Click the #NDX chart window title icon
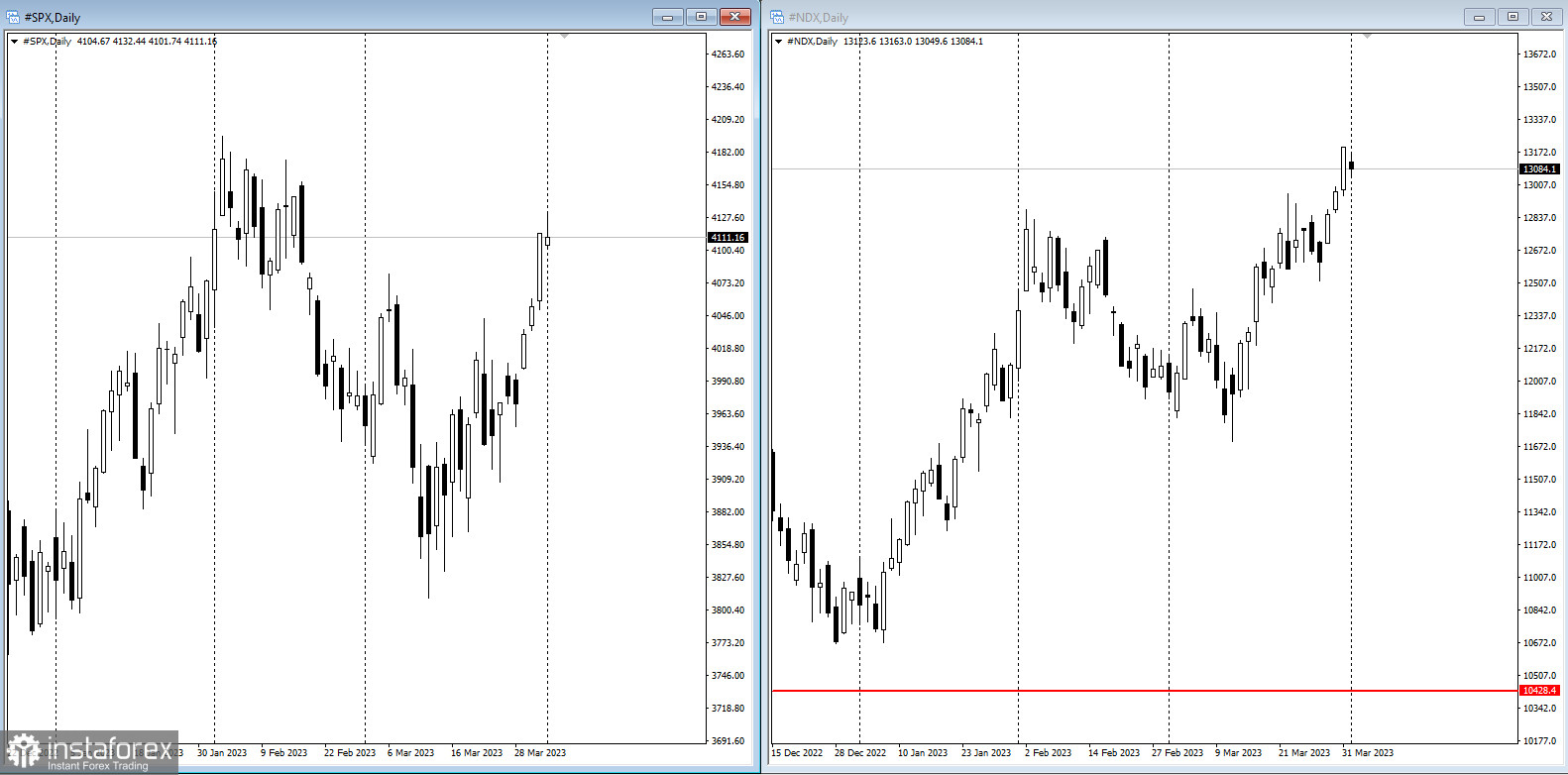This screenshot has width=1568, height=775. click(x=777, y=17)
